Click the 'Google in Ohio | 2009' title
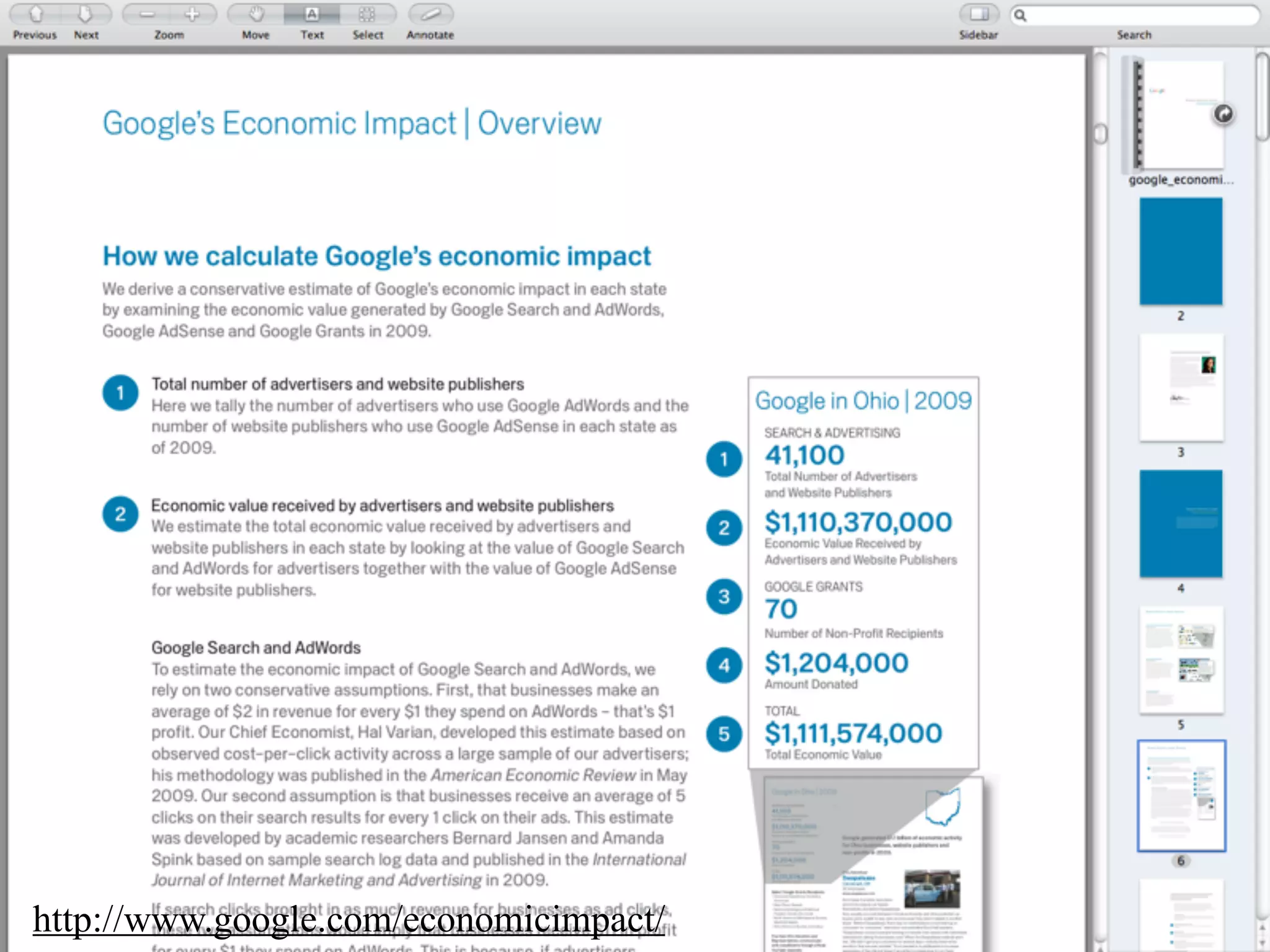Viewport: 1270px width, 952px height. pyautogui.click(x=863, y=401)
